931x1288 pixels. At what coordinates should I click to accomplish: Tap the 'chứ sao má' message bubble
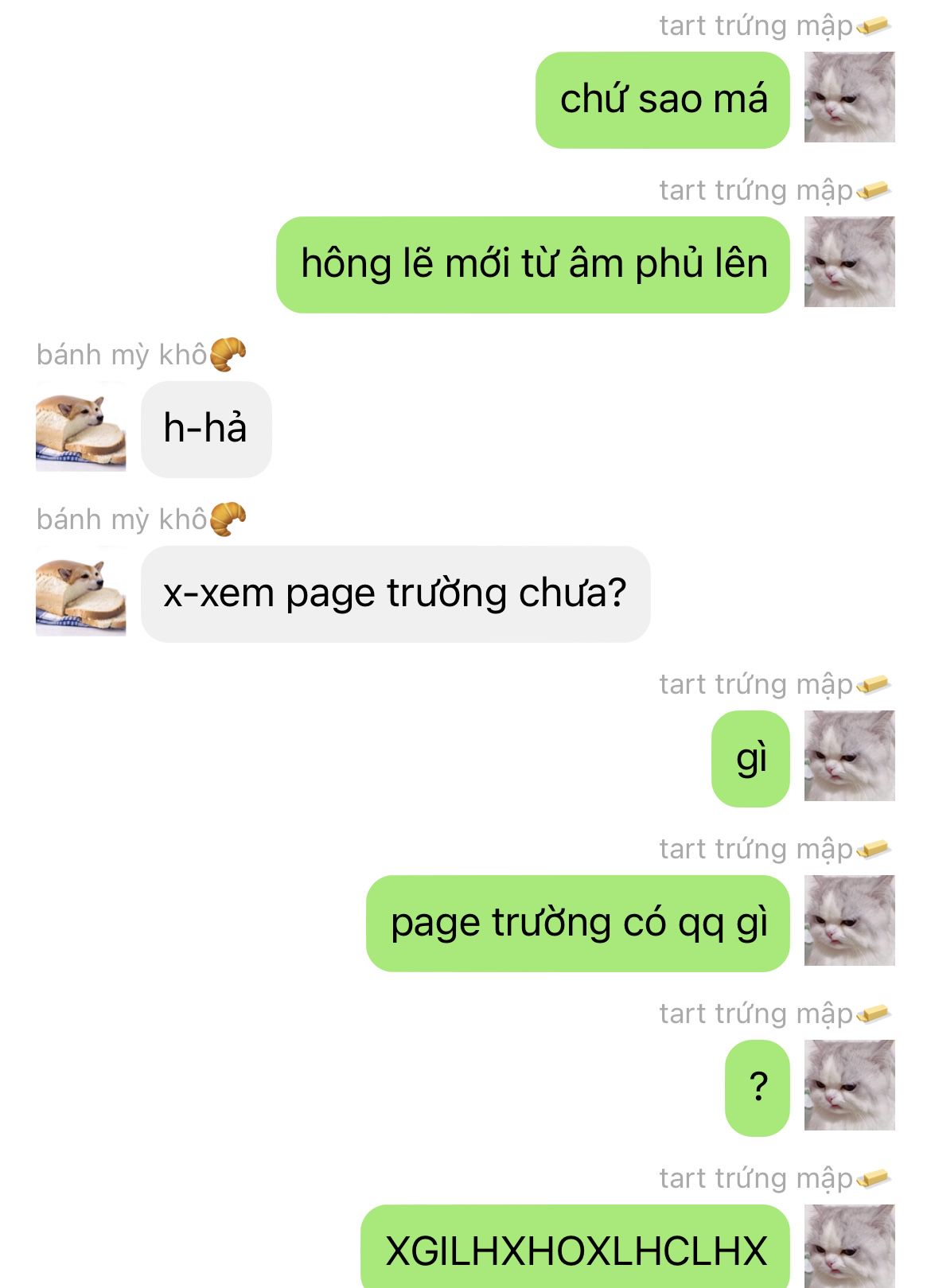662,100
